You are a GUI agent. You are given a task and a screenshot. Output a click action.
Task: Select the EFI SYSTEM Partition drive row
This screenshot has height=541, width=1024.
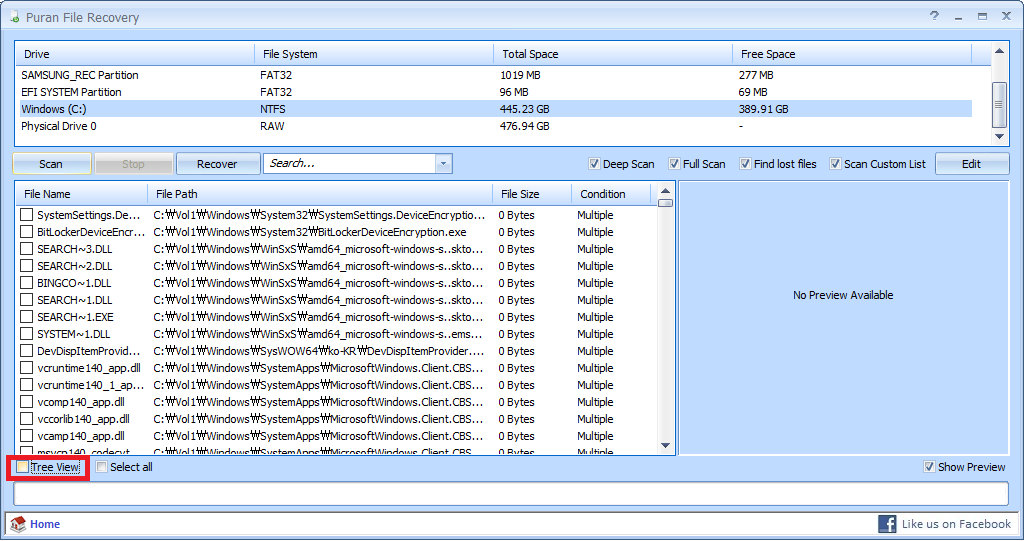point(494,92)
